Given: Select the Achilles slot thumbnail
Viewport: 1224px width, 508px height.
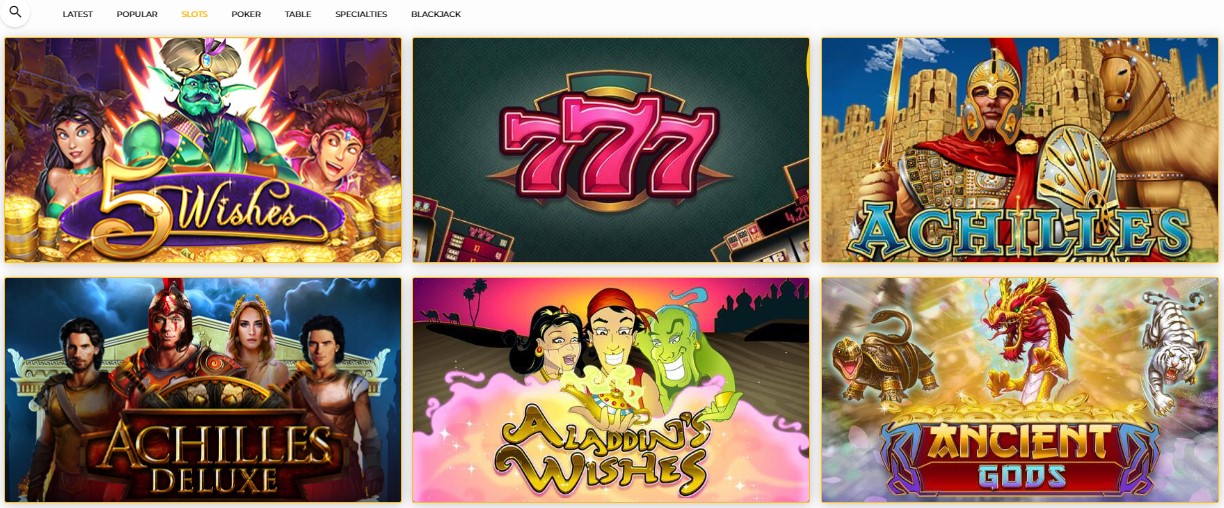Looking at the screenshot, I should (1019, 150).
